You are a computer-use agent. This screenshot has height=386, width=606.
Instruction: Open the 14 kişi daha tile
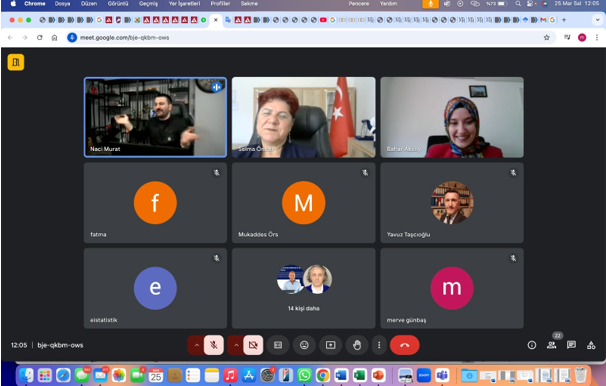[303, 288]
